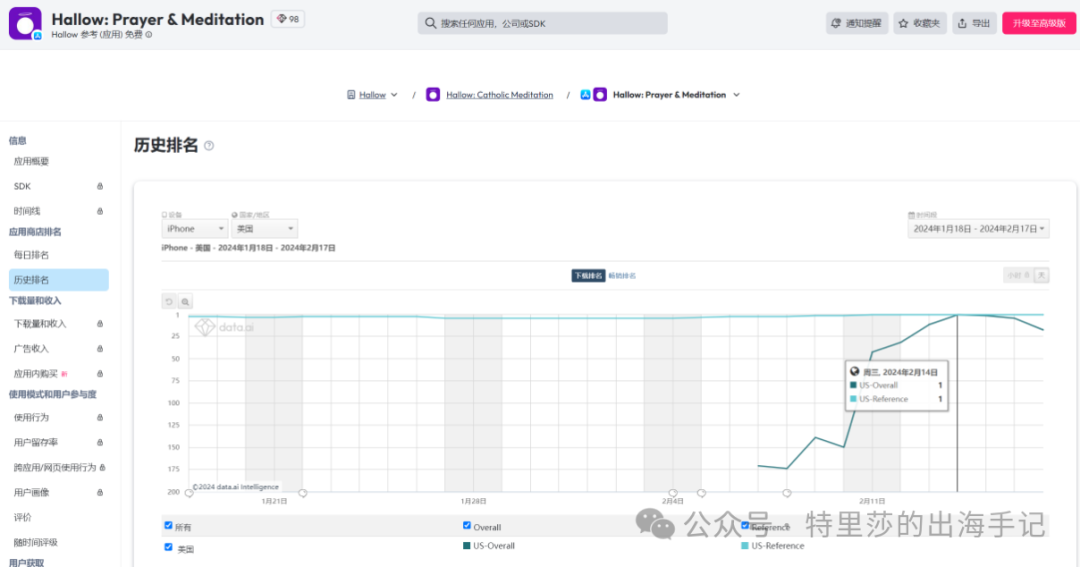Click the info icon beside 免费
Viewport: 1080px width, 567px height.
coord(149,34)
